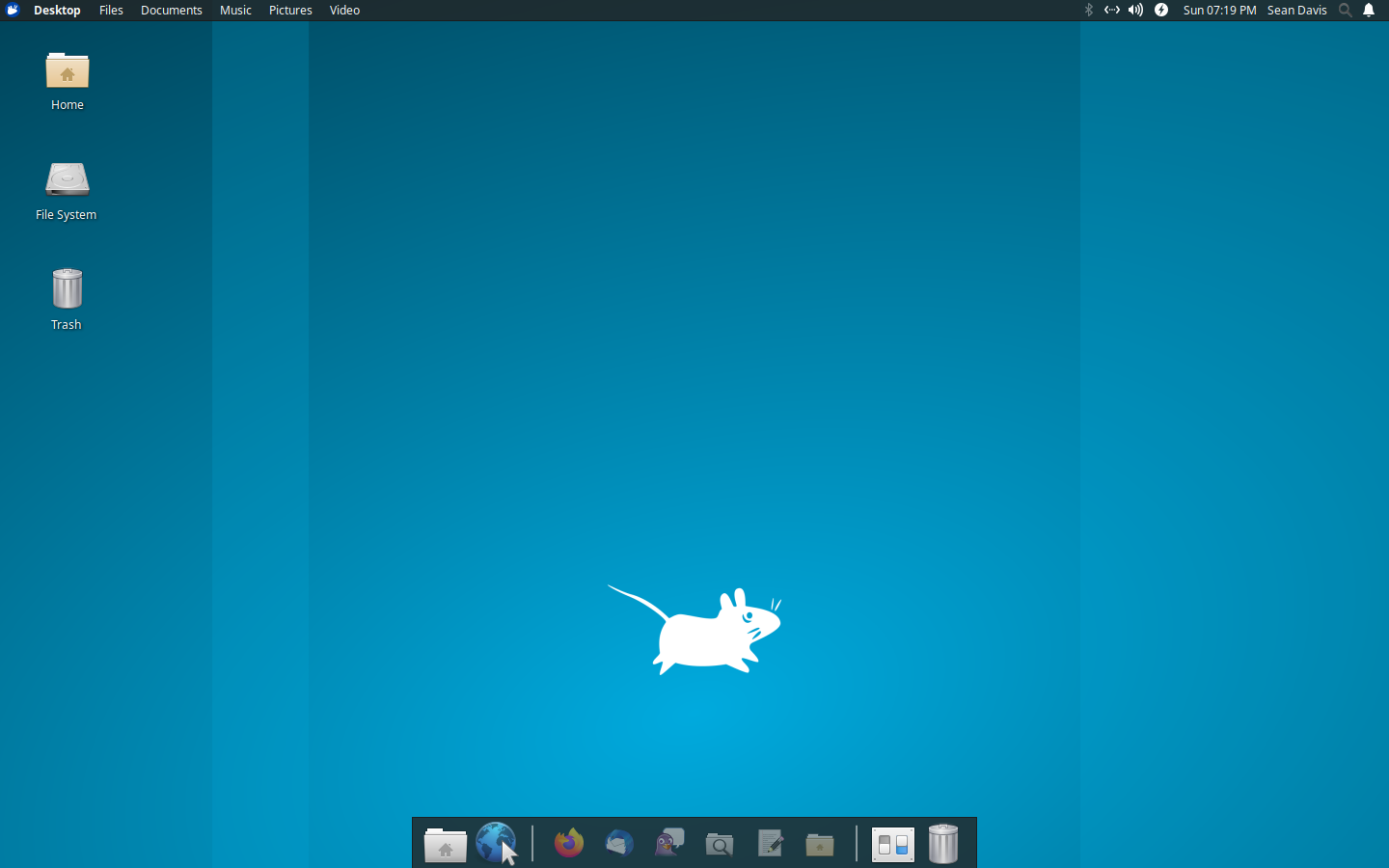Open the Trash icon in the dock
Viewport: 1389px width, 868px height.
942,844
